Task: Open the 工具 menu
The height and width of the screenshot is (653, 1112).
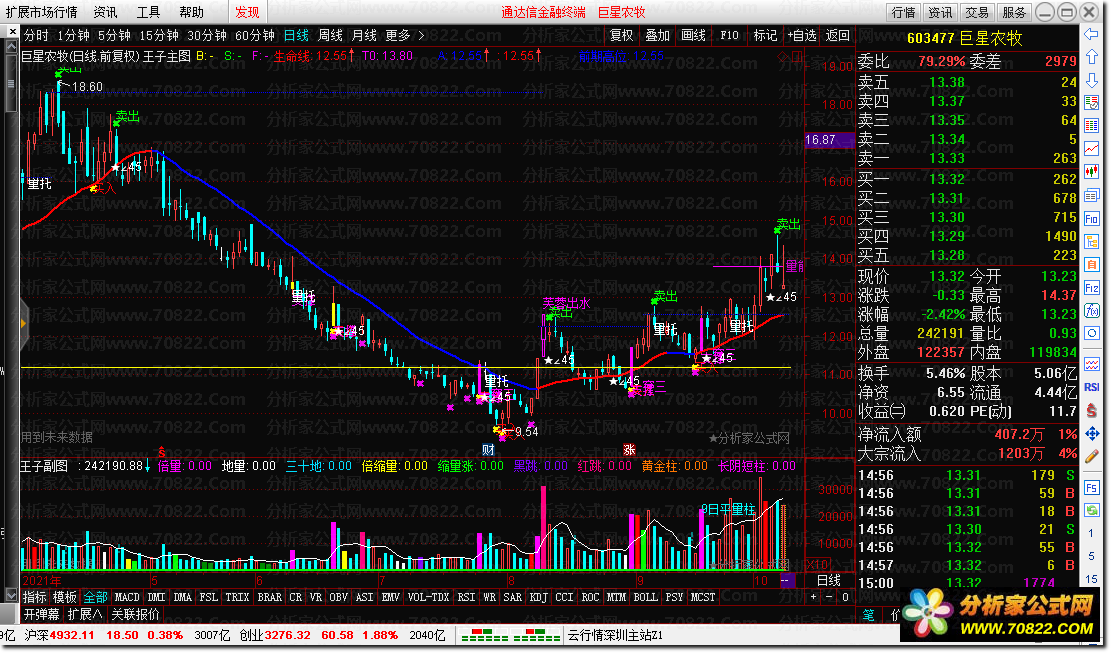Action: coord(148,12)
